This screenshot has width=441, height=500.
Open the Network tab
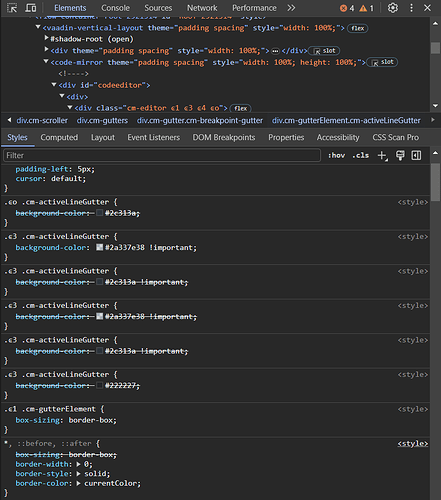202,8
